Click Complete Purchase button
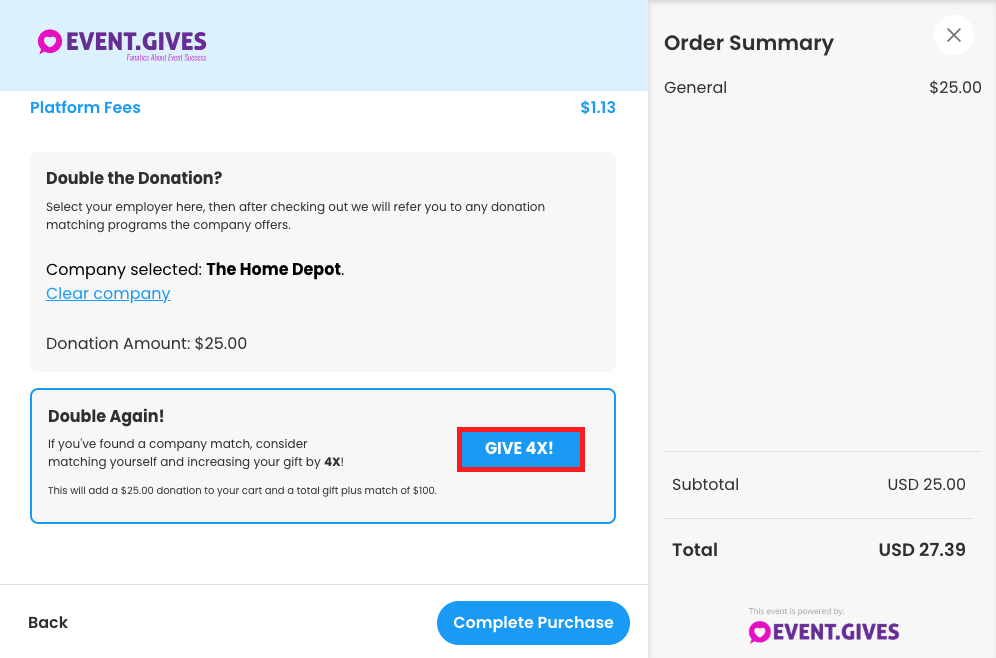 pos(533,622)
